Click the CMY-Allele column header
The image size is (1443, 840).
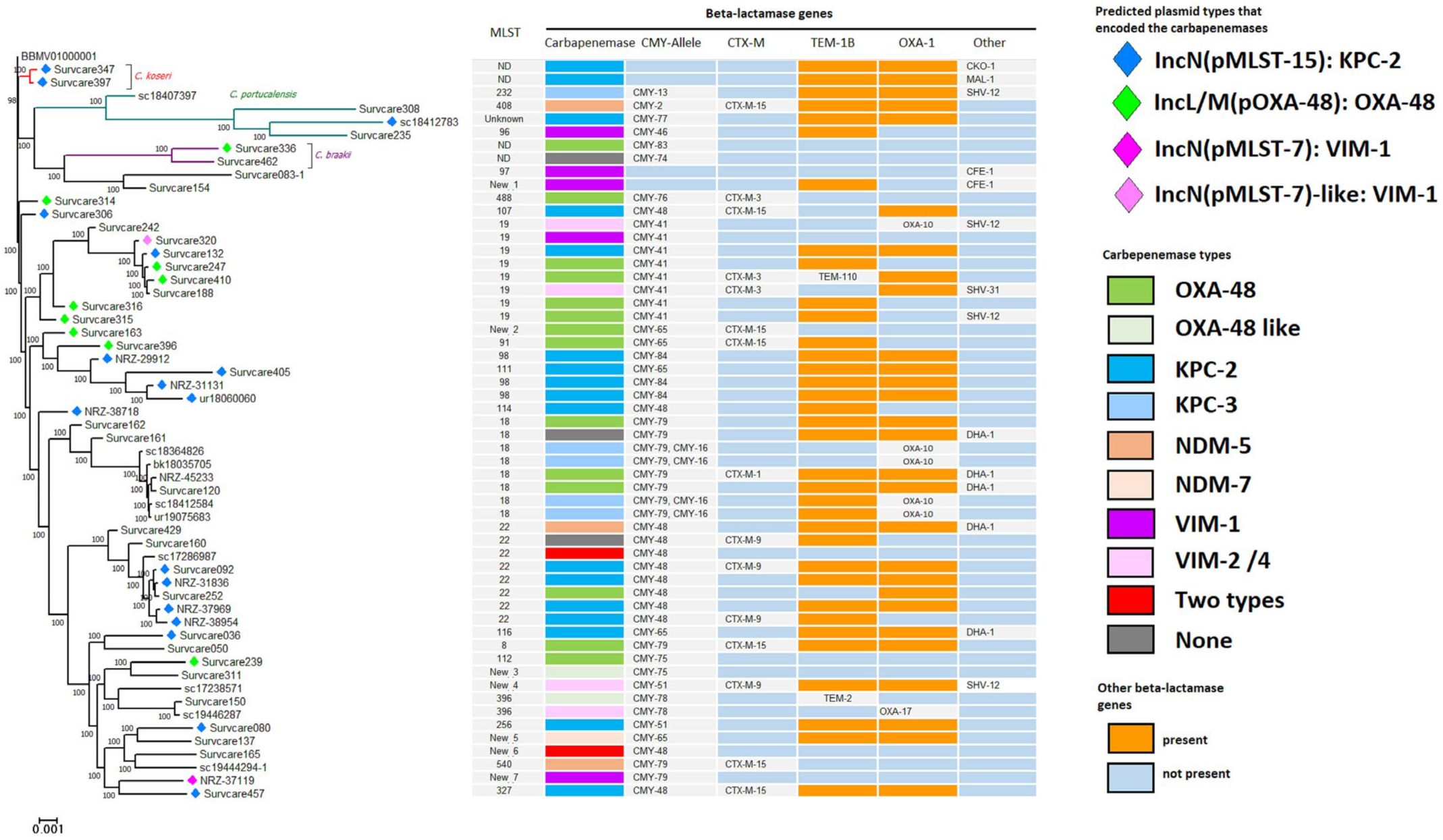coord(670,43)
